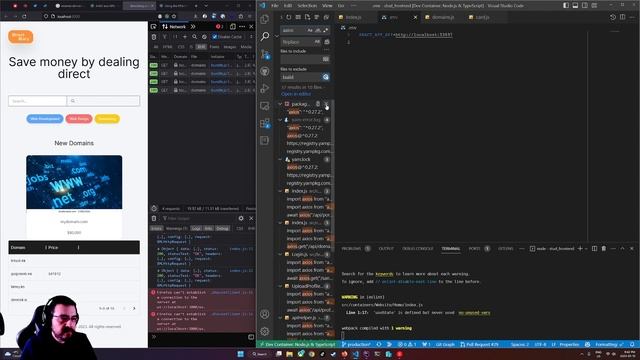Open a new search editor
This screenshot has height=360, width=640.
point(307,17)
